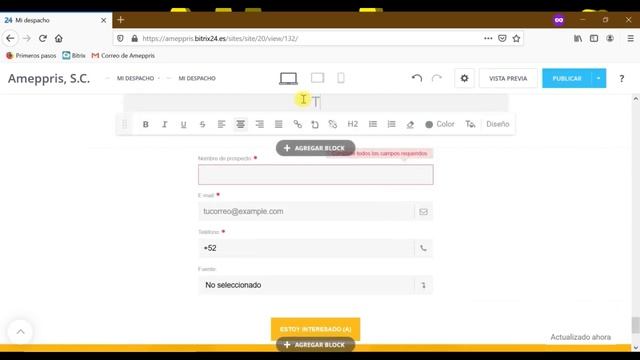Switch to tablet preview mode
This screenshot has width=640, height=360.
(x=318, y=78)
